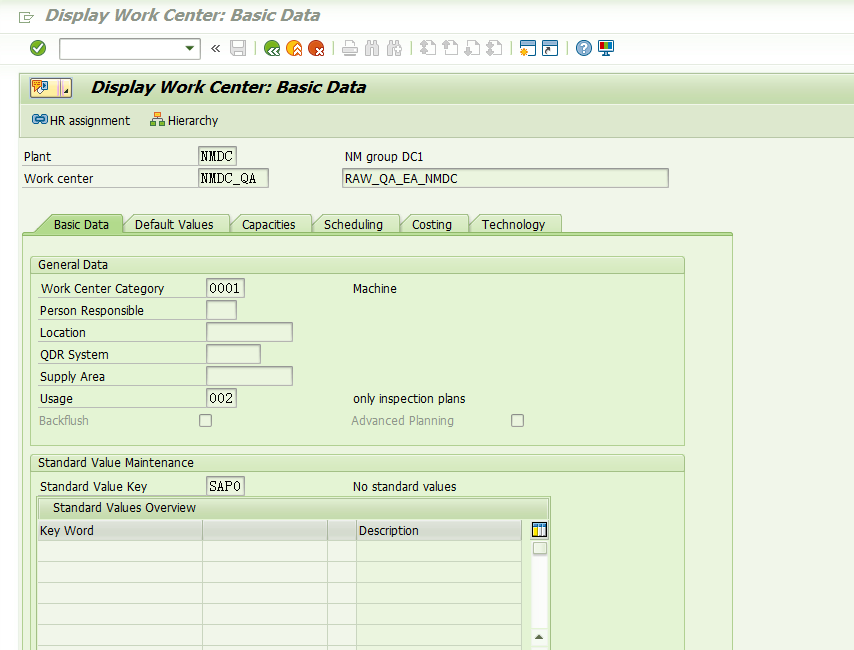Click the HR assignment button

coord(80,120)
